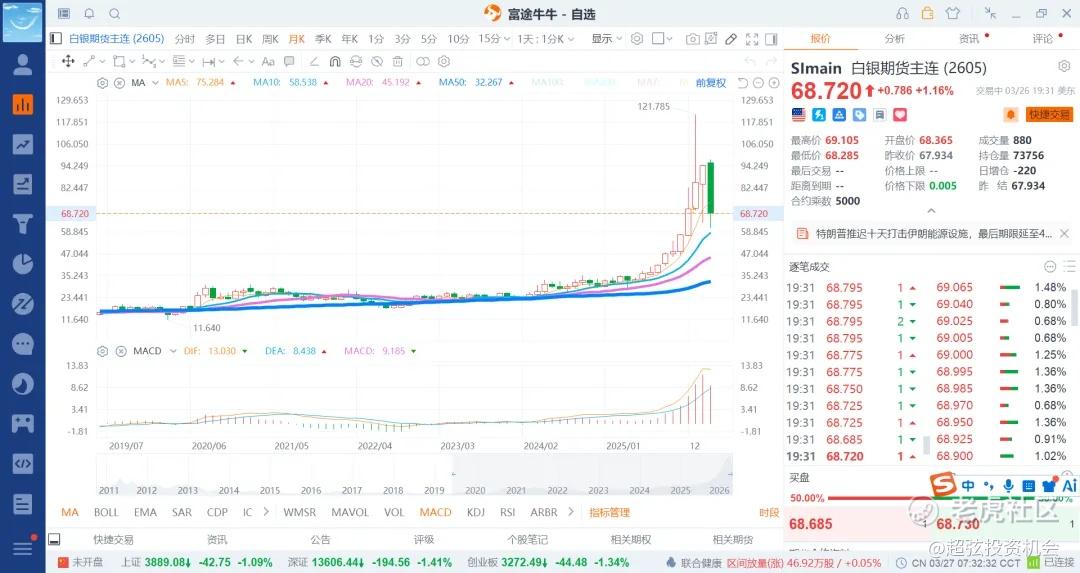The width and height of the screenshot is (1080, 573).
Task: Expand more main indicators after IC
Action: point(266,512)
